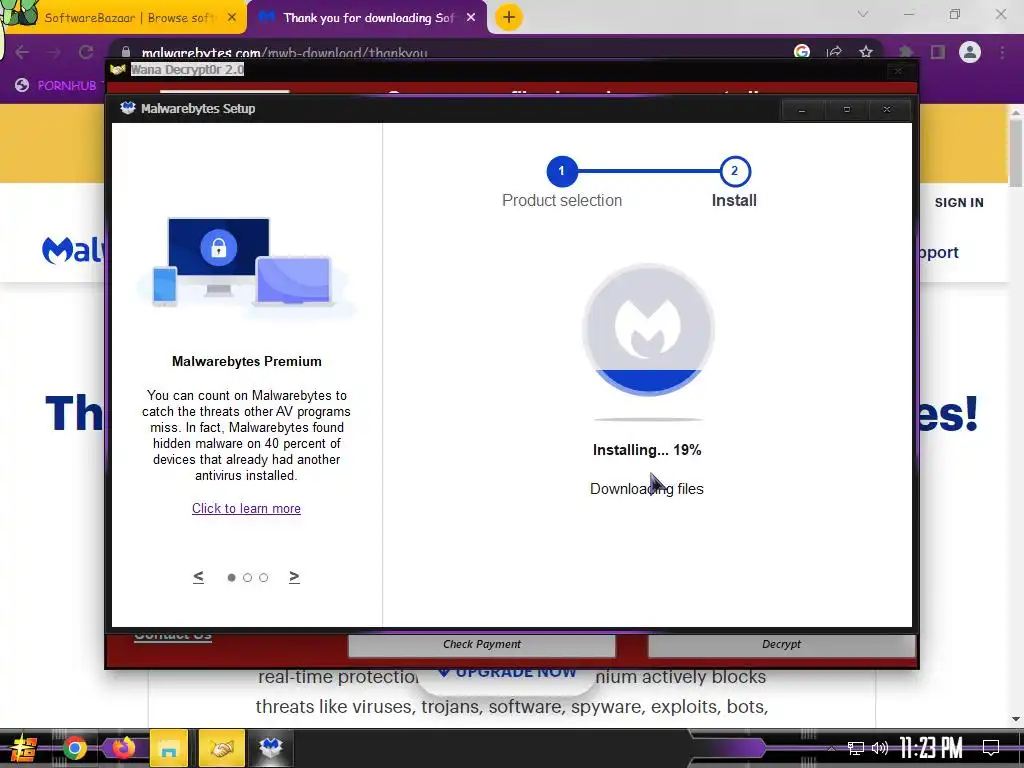The width and height of the screenshot is (1024, 768).
Task: Open Chrome three-dot menu
Action: [1002, 52]
